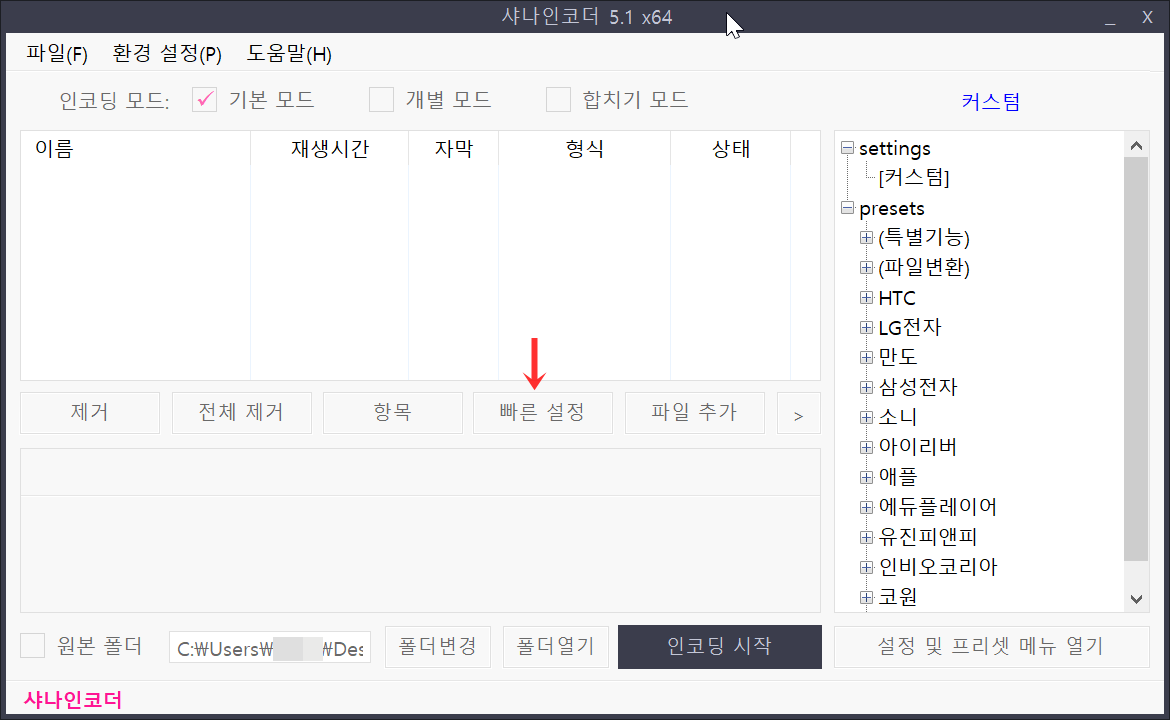Expand the 인비오코리아 preset folder
The height and width of the screenshot is (720, 1170).
[866, 567]
